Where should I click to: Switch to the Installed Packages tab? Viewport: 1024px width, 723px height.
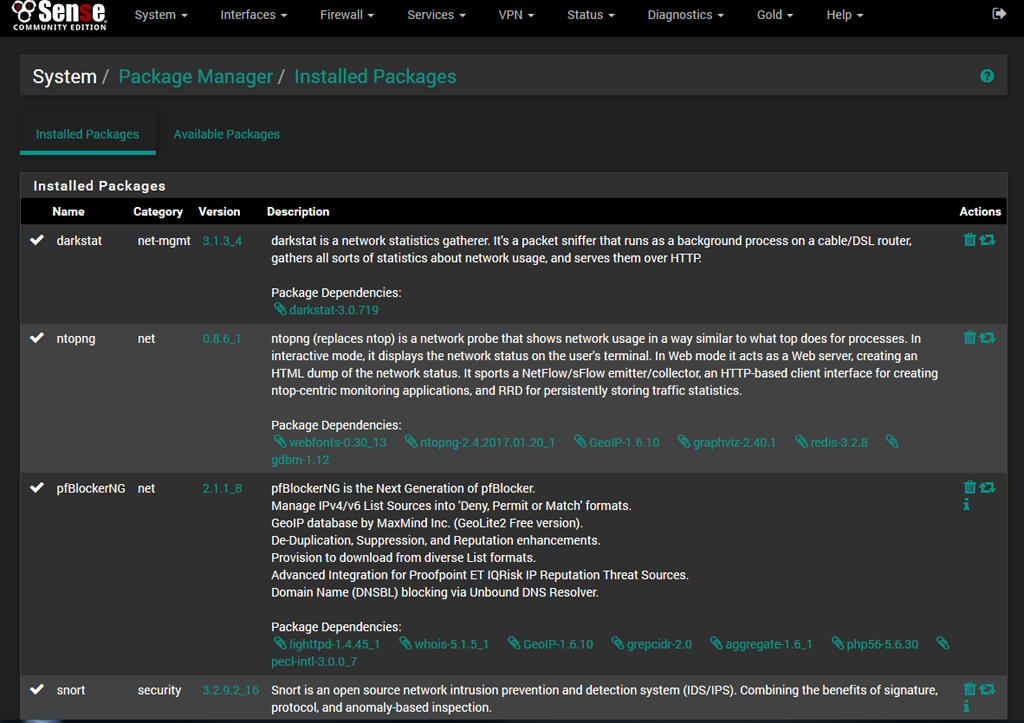88,134
